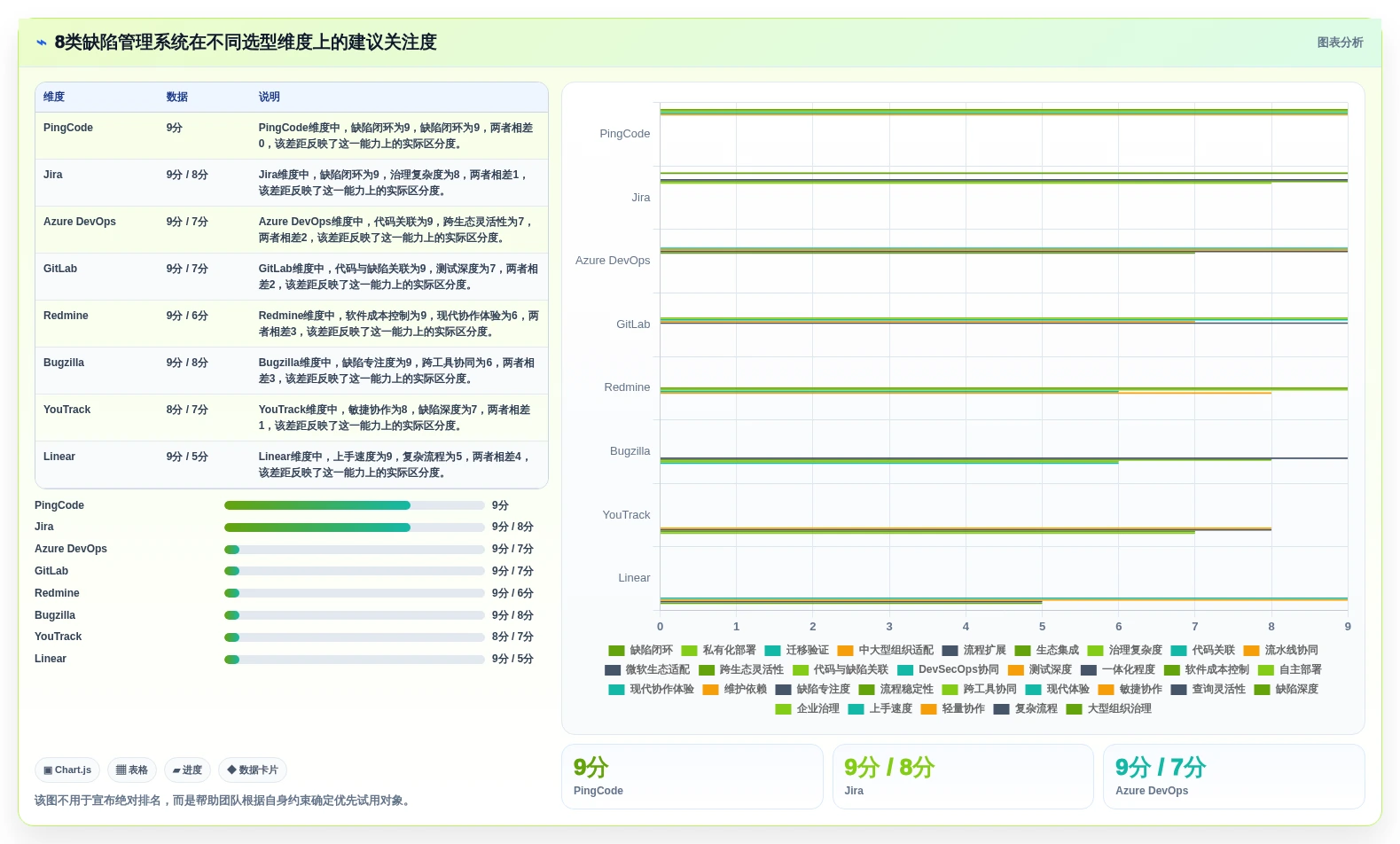Hide the 中大型组织适配 legend series
This screenshot has width=1400, height=844.
[x=886, y=651]
